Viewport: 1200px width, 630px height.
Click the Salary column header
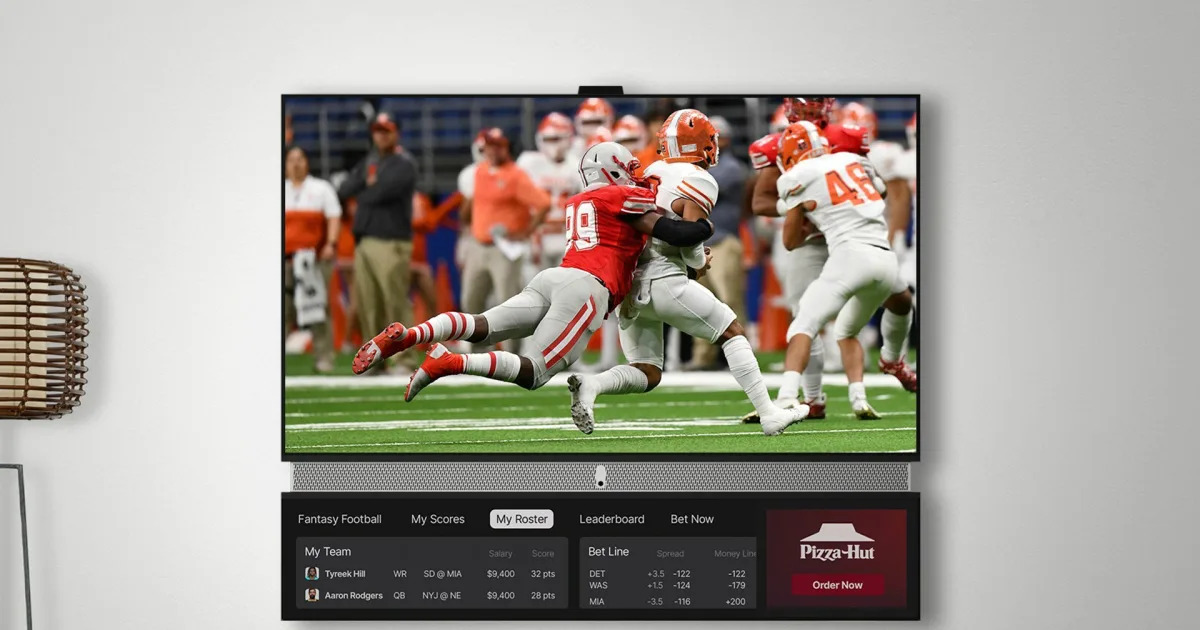[x=500, y=554]
